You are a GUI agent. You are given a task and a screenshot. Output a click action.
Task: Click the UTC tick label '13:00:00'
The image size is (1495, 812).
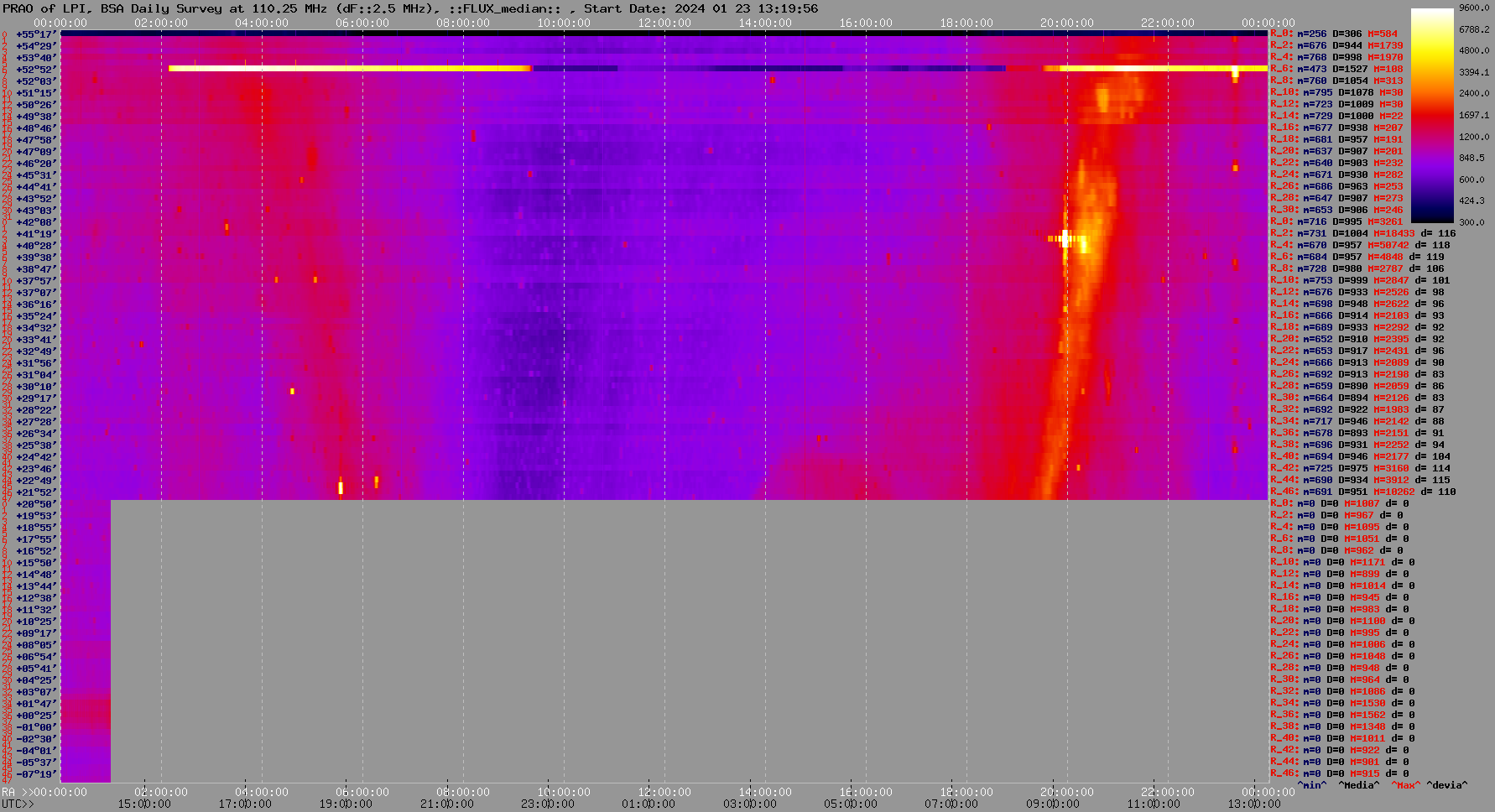[x=1254, y=804]
